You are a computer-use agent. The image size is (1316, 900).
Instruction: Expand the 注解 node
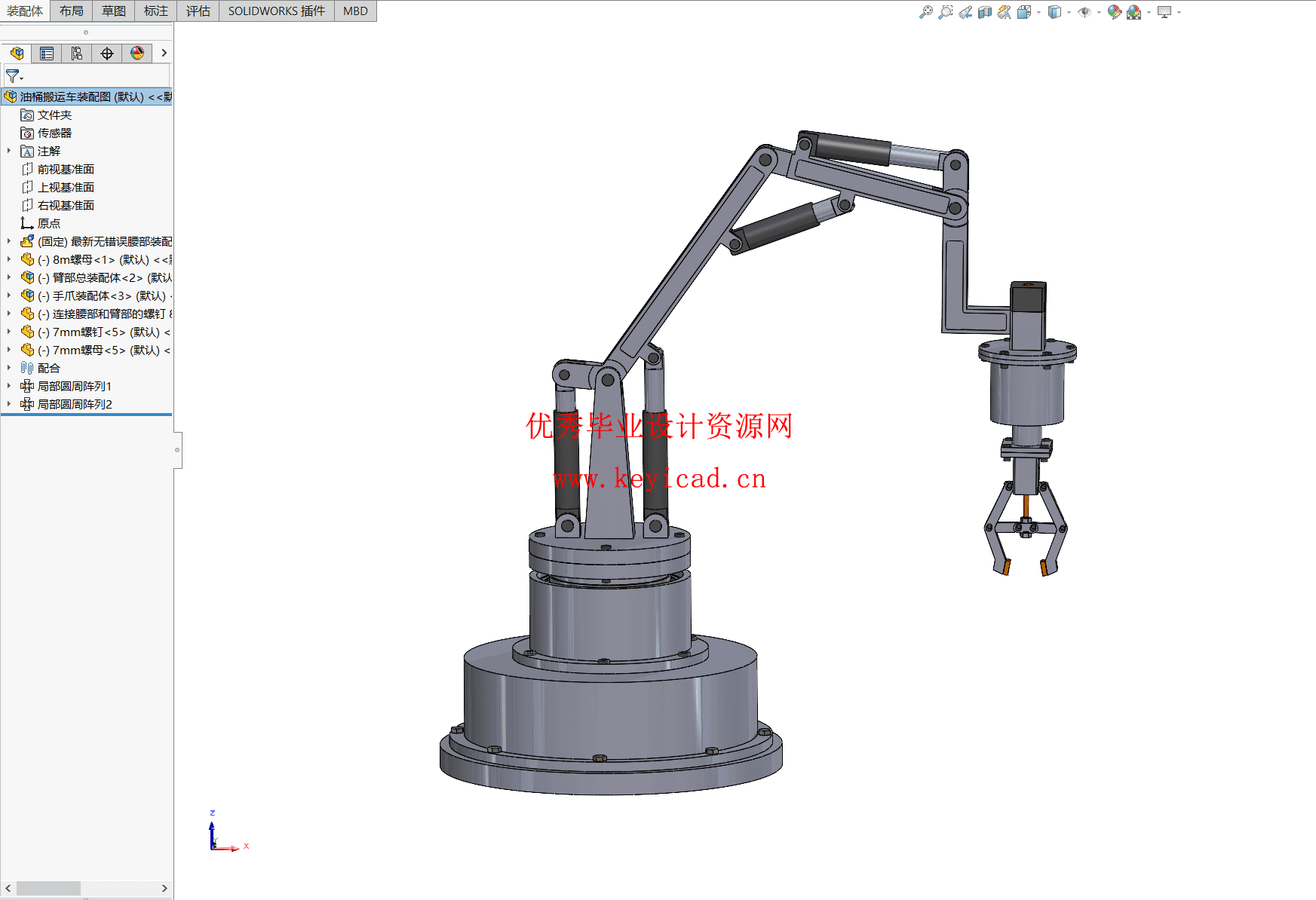(9, 151)
